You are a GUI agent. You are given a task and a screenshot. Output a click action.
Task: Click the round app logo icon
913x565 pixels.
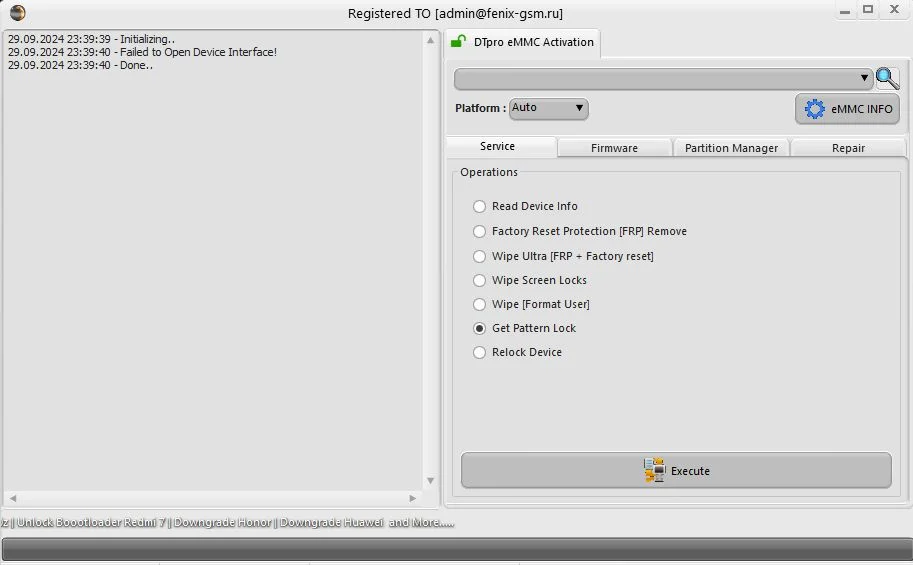pyautogui.click(x=17, y=12)
